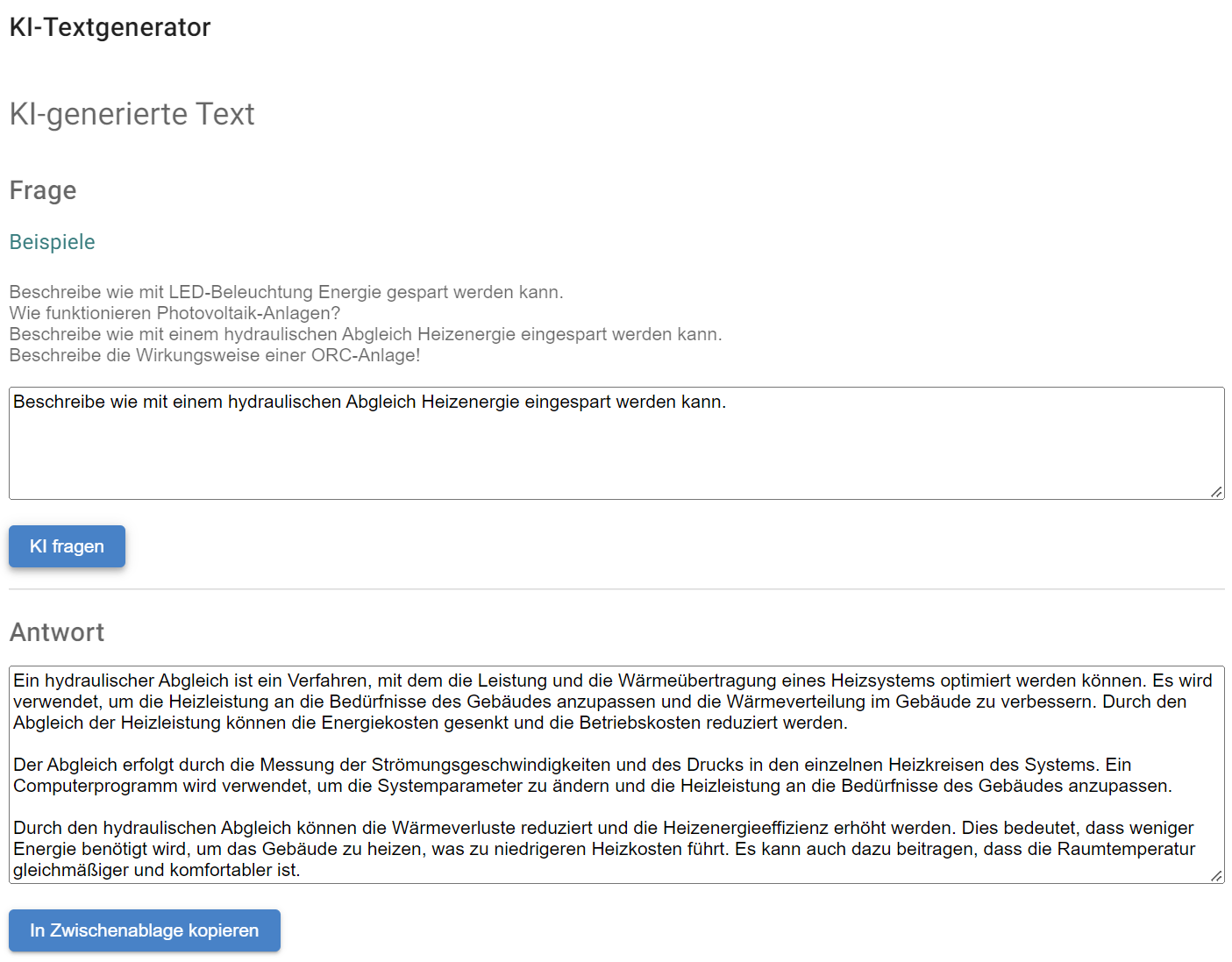The image size is (1232, 962).
Task: Place cursor in the Computerprogramm paragraph
Action: coord(593,775)
